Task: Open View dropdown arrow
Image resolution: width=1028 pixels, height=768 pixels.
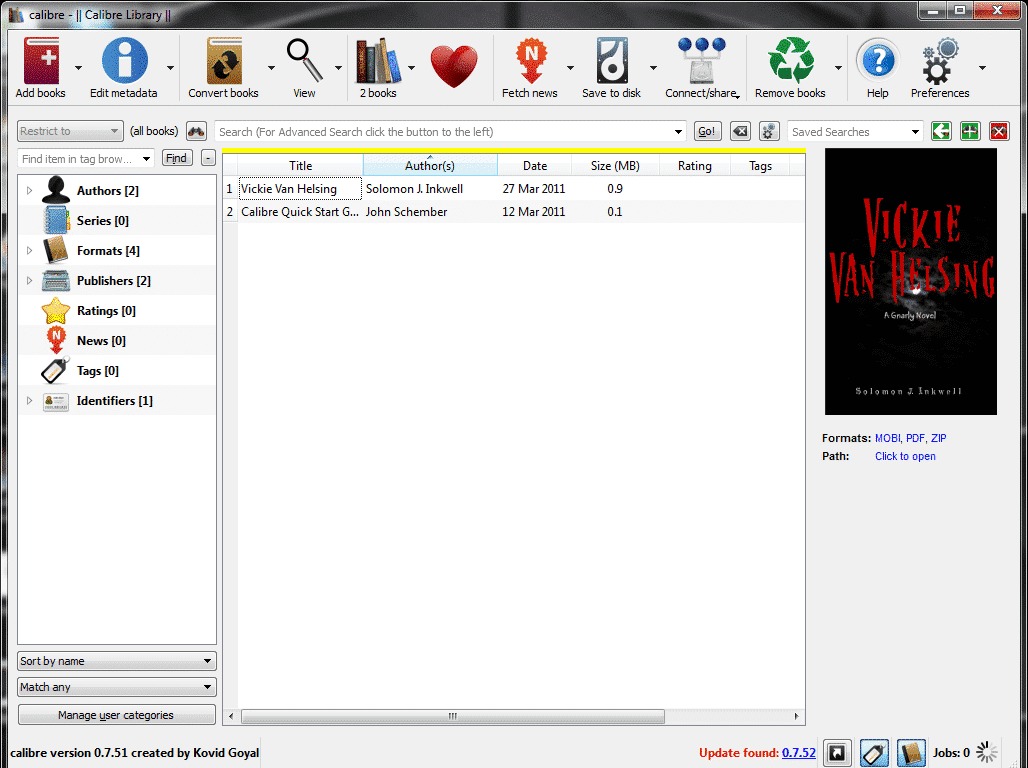Action: click(x=338, y=68)
